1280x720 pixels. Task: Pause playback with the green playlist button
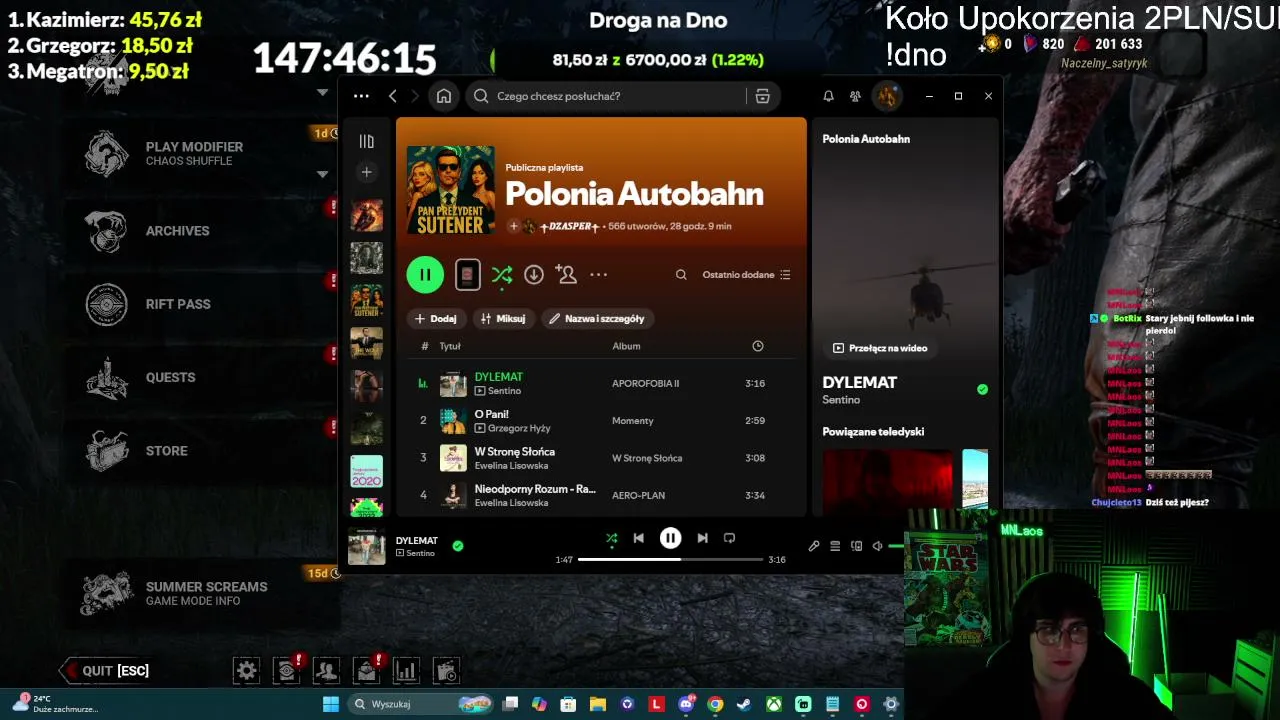coord(425,275)
